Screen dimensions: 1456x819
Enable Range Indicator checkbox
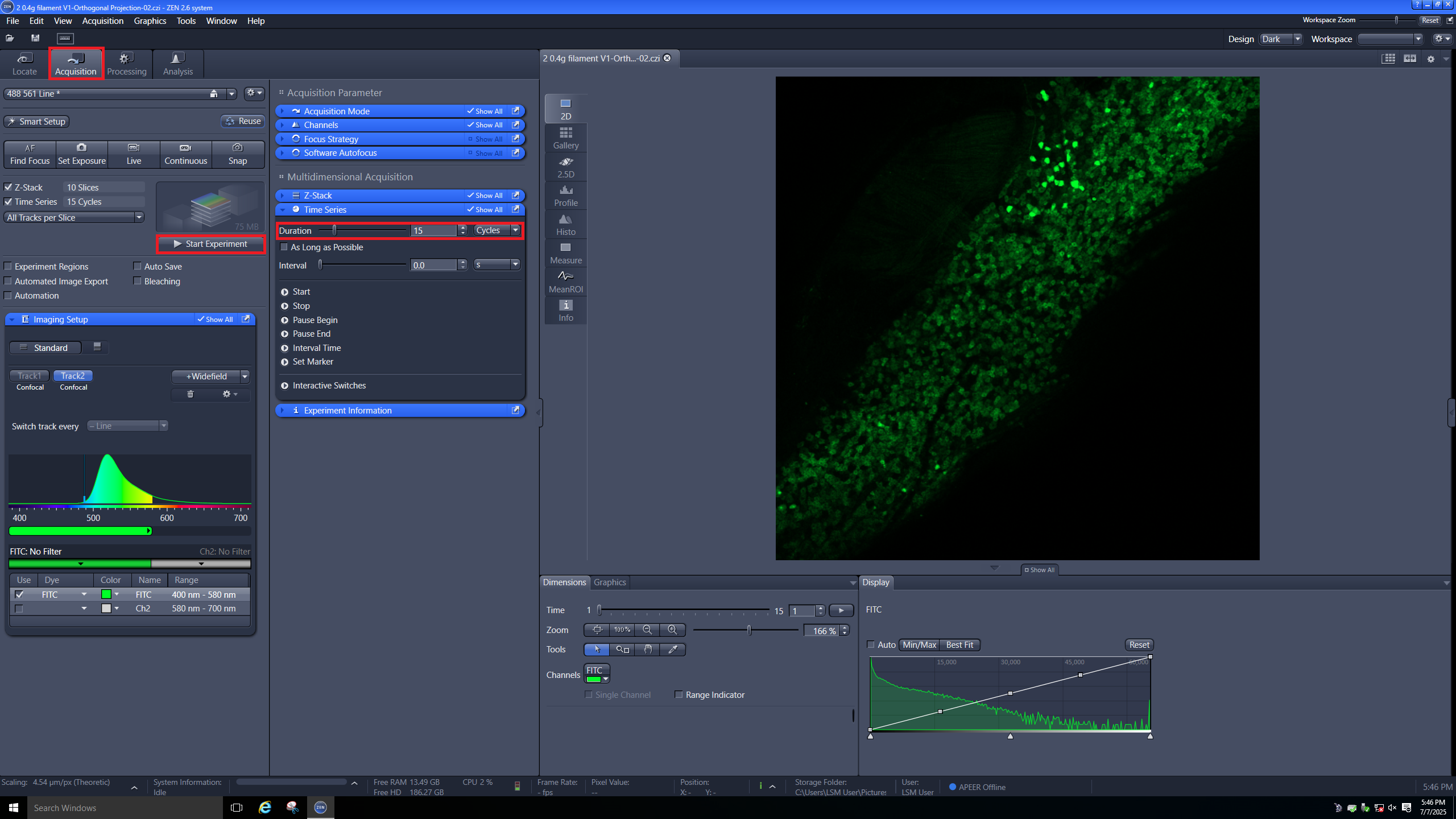click(x=679, y=694)
